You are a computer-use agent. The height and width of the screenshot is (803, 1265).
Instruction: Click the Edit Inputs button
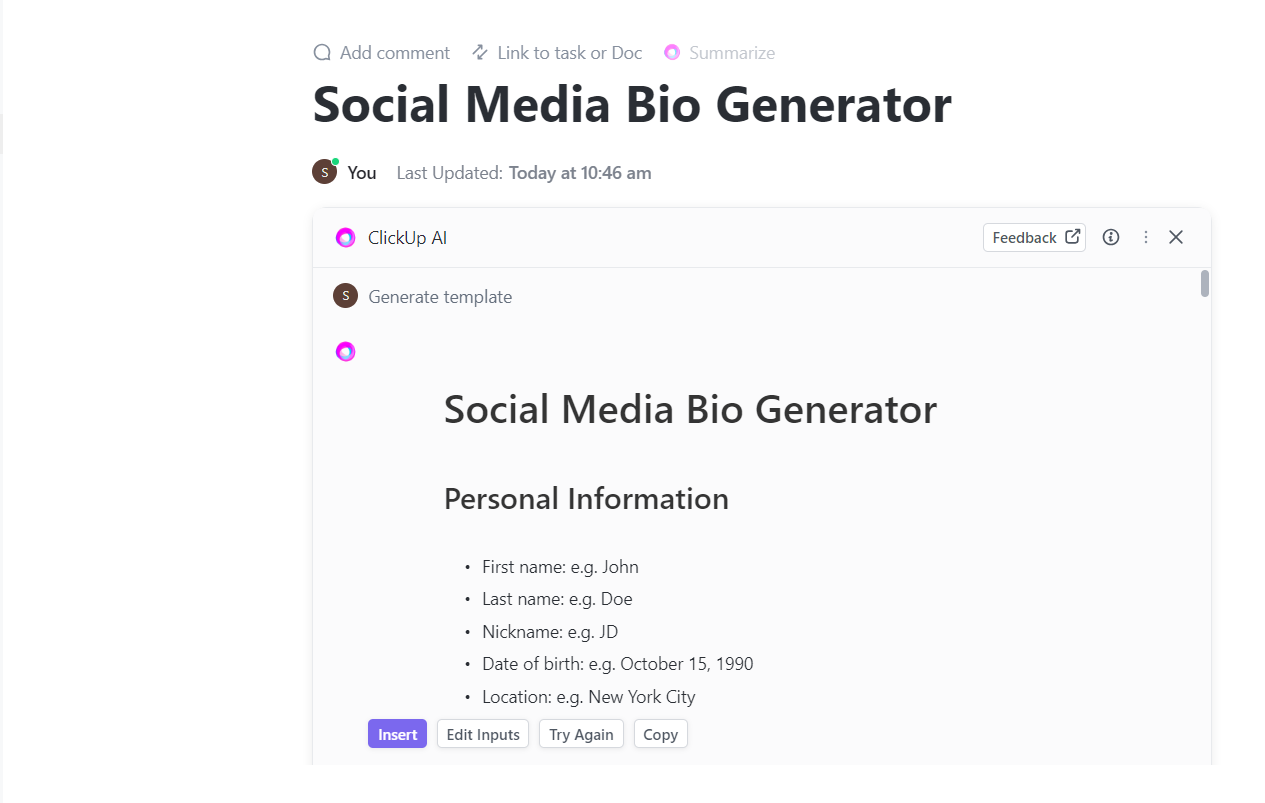click(483, 734)
